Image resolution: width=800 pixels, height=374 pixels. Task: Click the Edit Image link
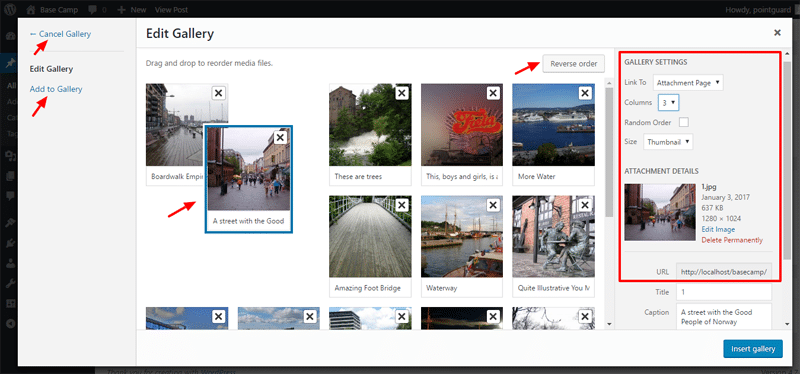click(x=718, y=229)
